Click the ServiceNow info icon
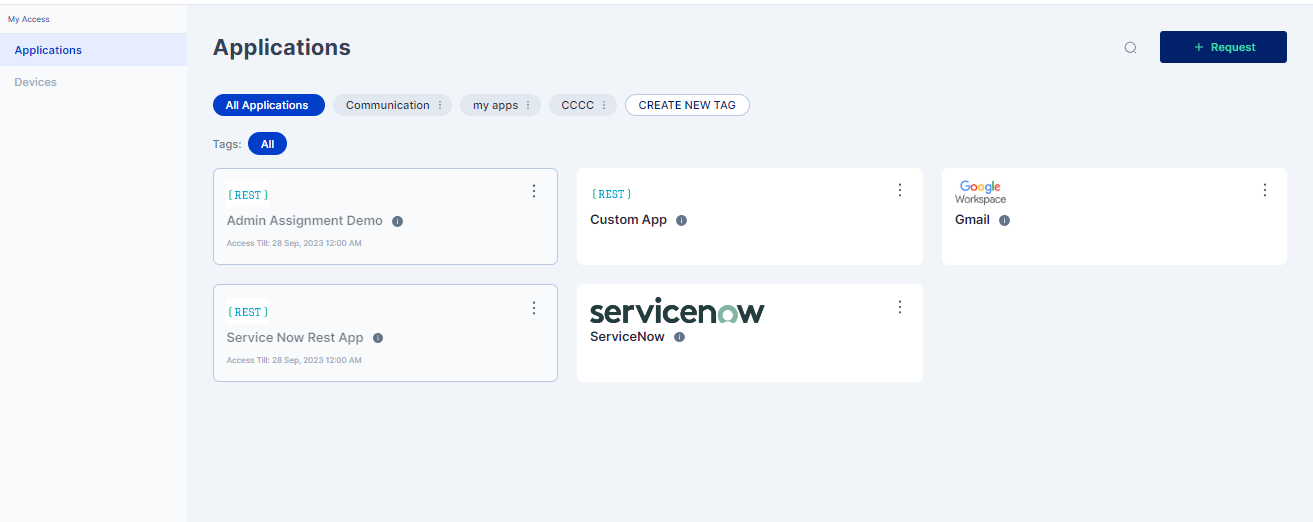 [679, 337]
